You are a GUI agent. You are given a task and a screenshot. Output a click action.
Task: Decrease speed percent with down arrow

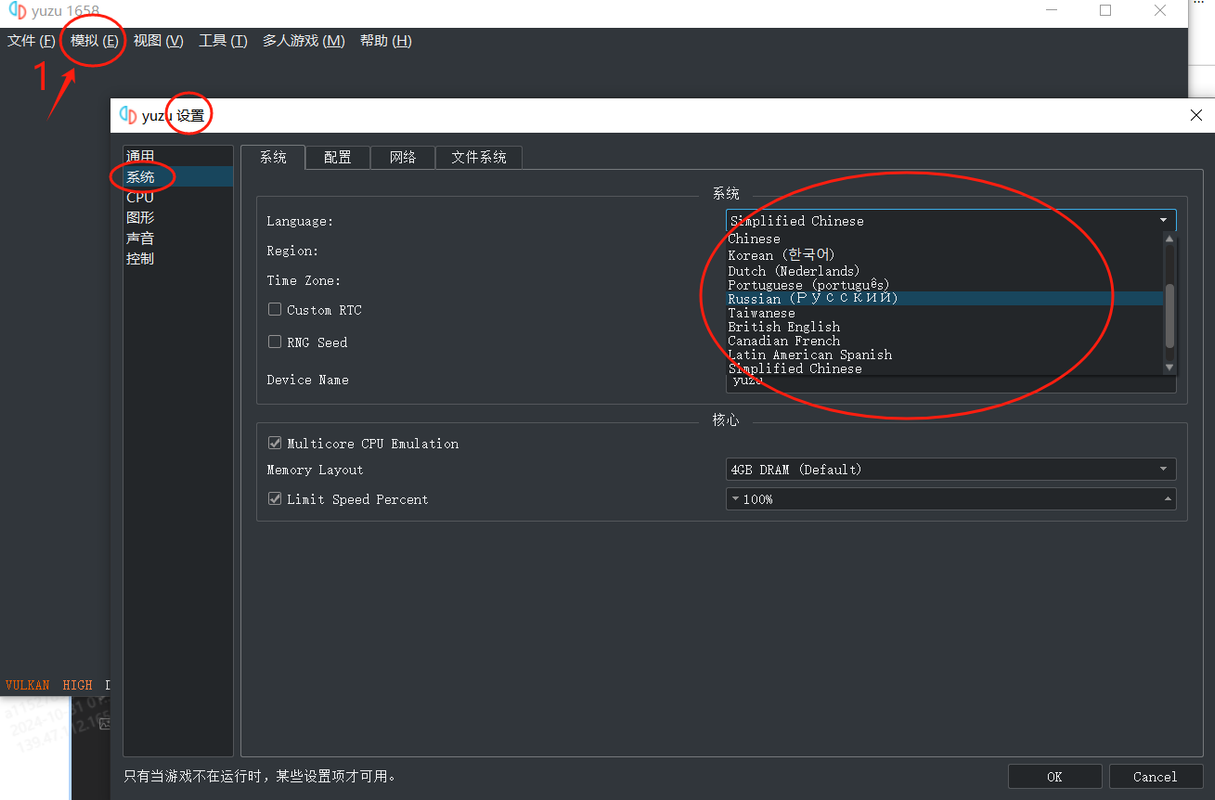pos(736,499)
